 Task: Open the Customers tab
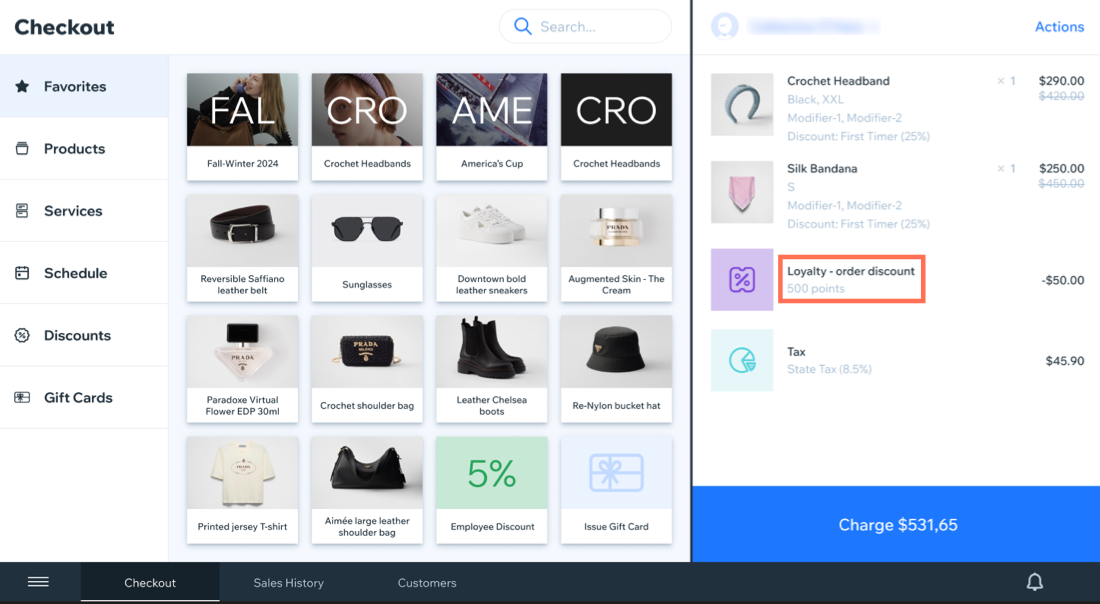(427, 582)
